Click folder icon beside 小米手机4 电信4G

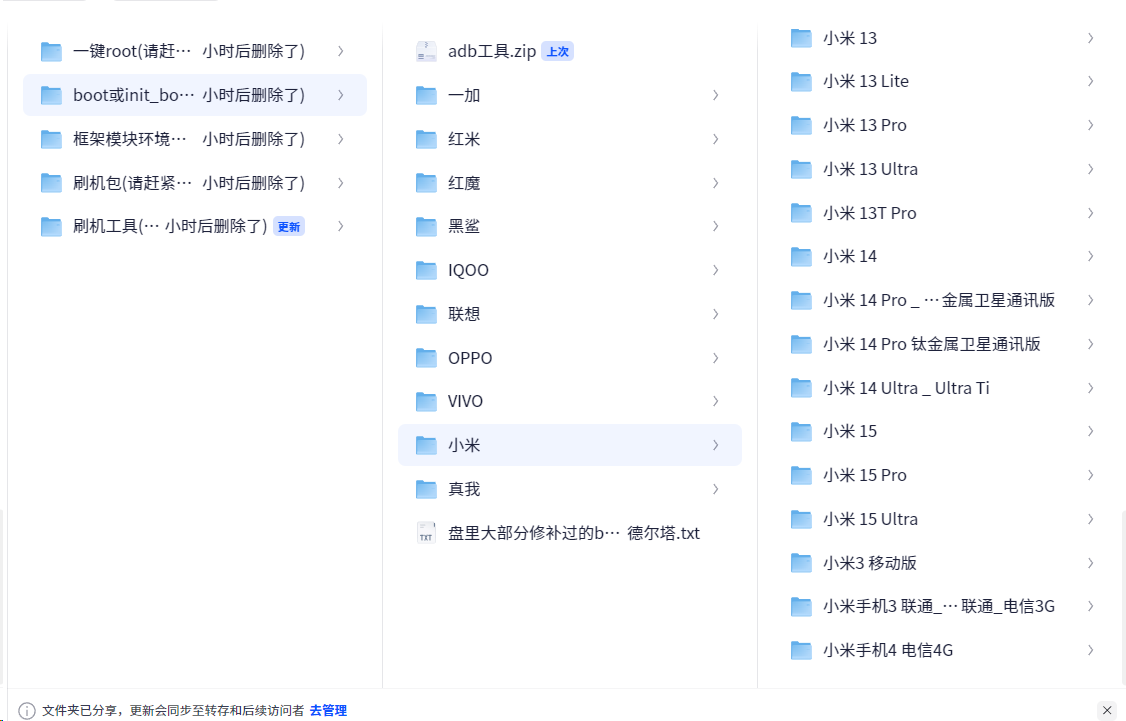click(801, 650)
